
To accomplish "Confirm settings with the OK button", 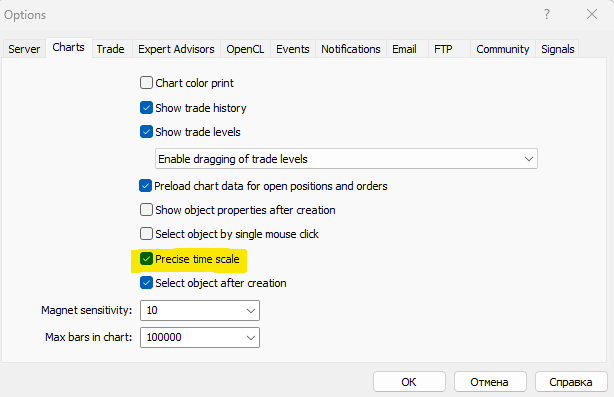I will (409, 382).
